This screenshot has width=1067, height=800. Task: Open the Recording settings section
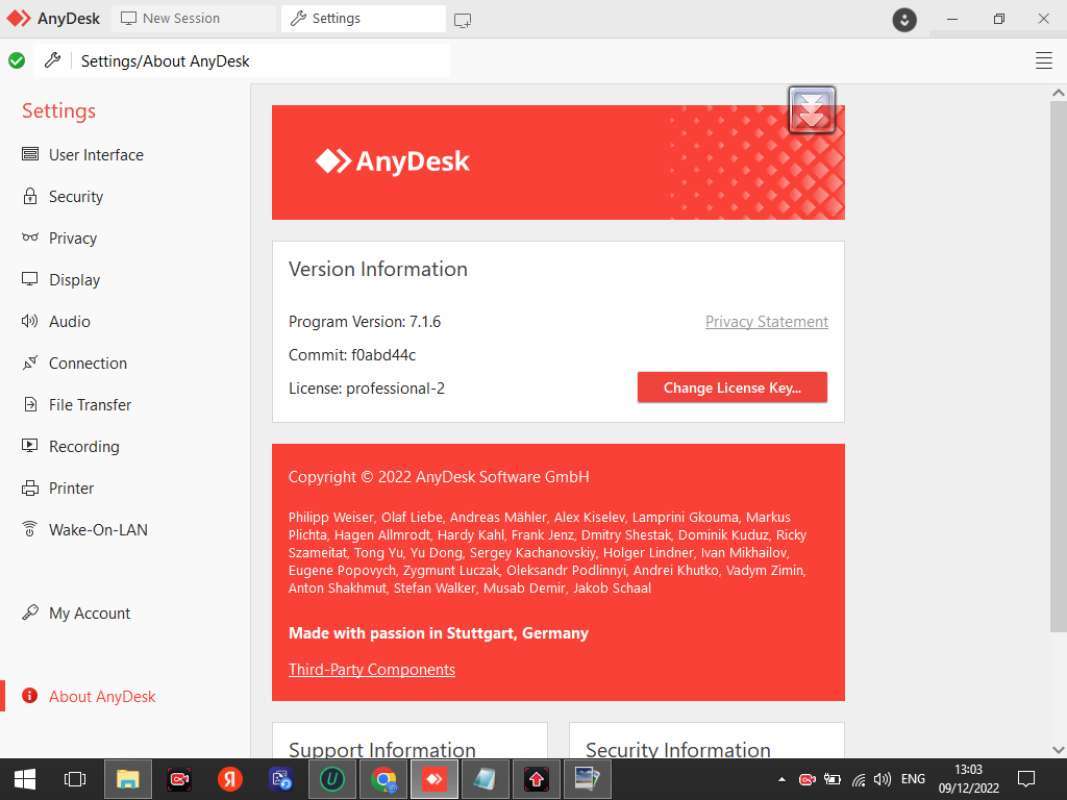(x=84, y=446)
